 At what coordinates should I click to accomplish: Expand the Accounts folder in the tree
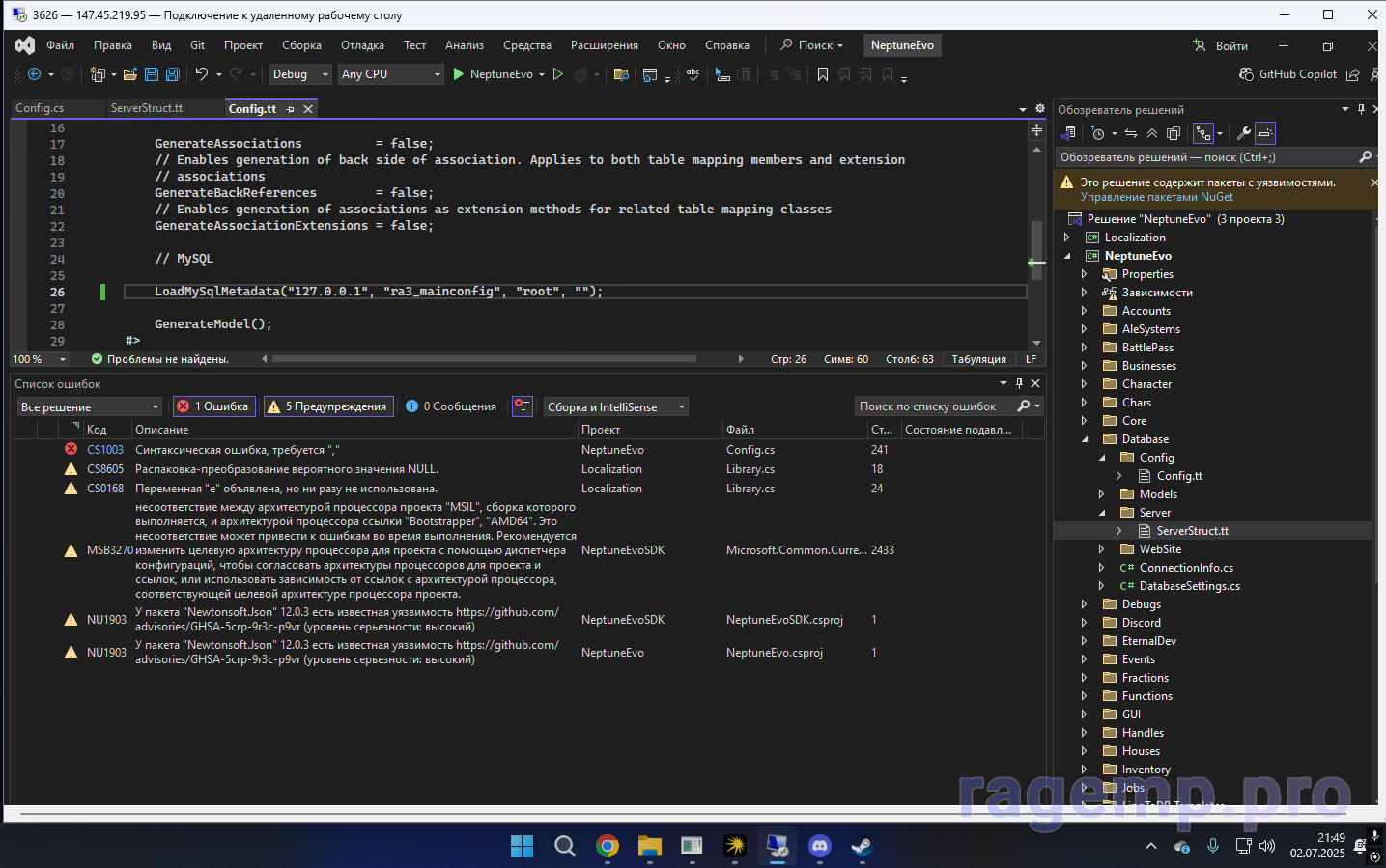click(x=1084, y=311)
